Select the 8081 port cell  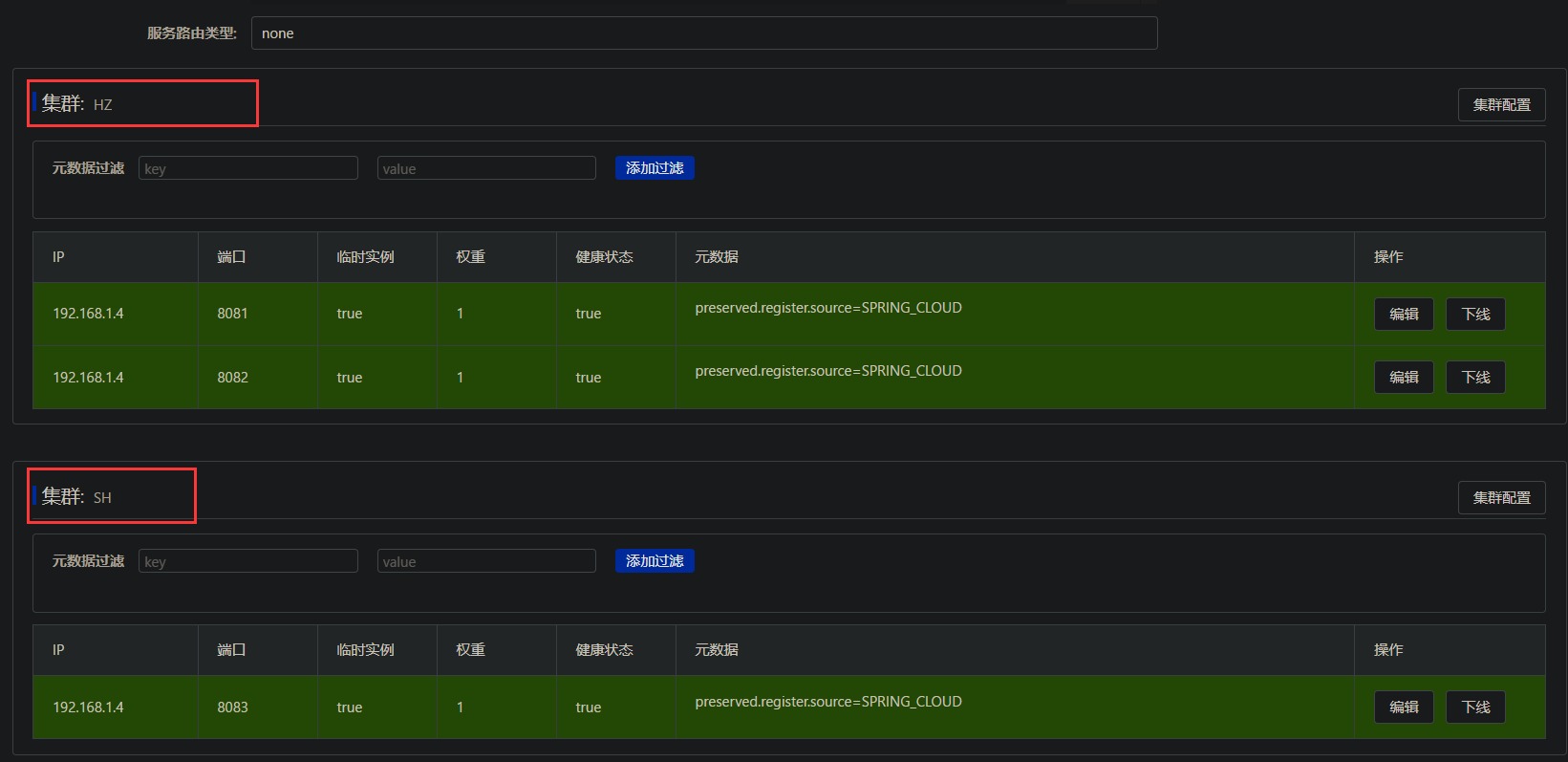pos(232,314)
